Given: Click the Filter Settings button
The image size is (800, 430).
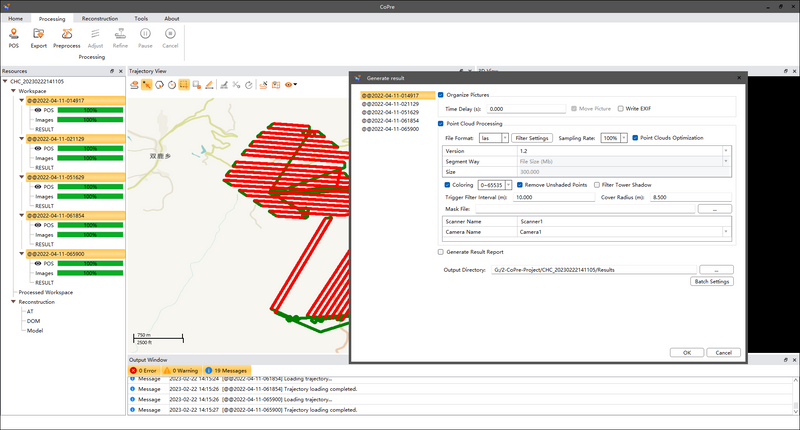Looking at the screenshot, I should tap(531, 138).
